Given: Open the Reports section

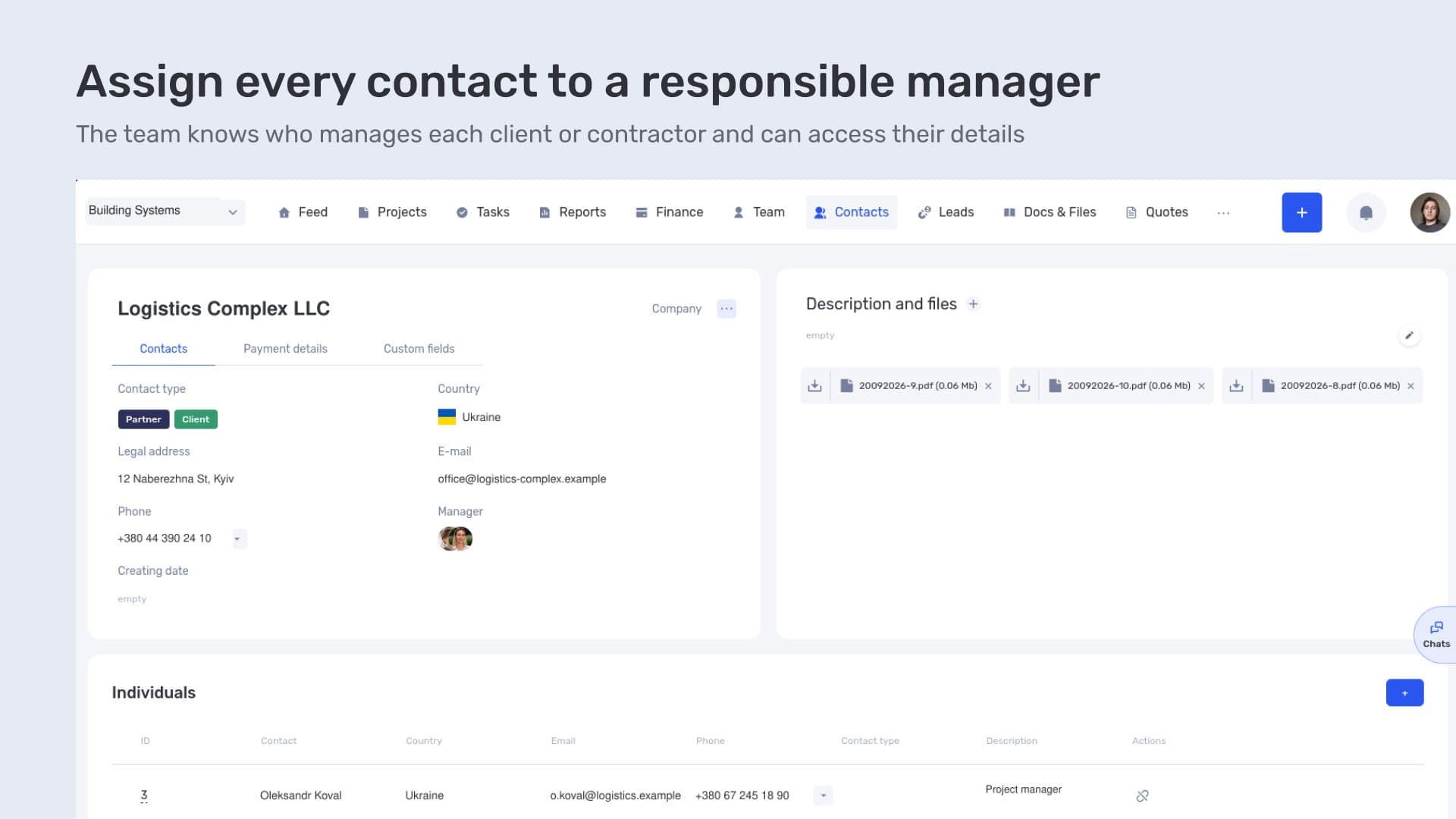Looking at the screenshot, I should tap(573, 212).
